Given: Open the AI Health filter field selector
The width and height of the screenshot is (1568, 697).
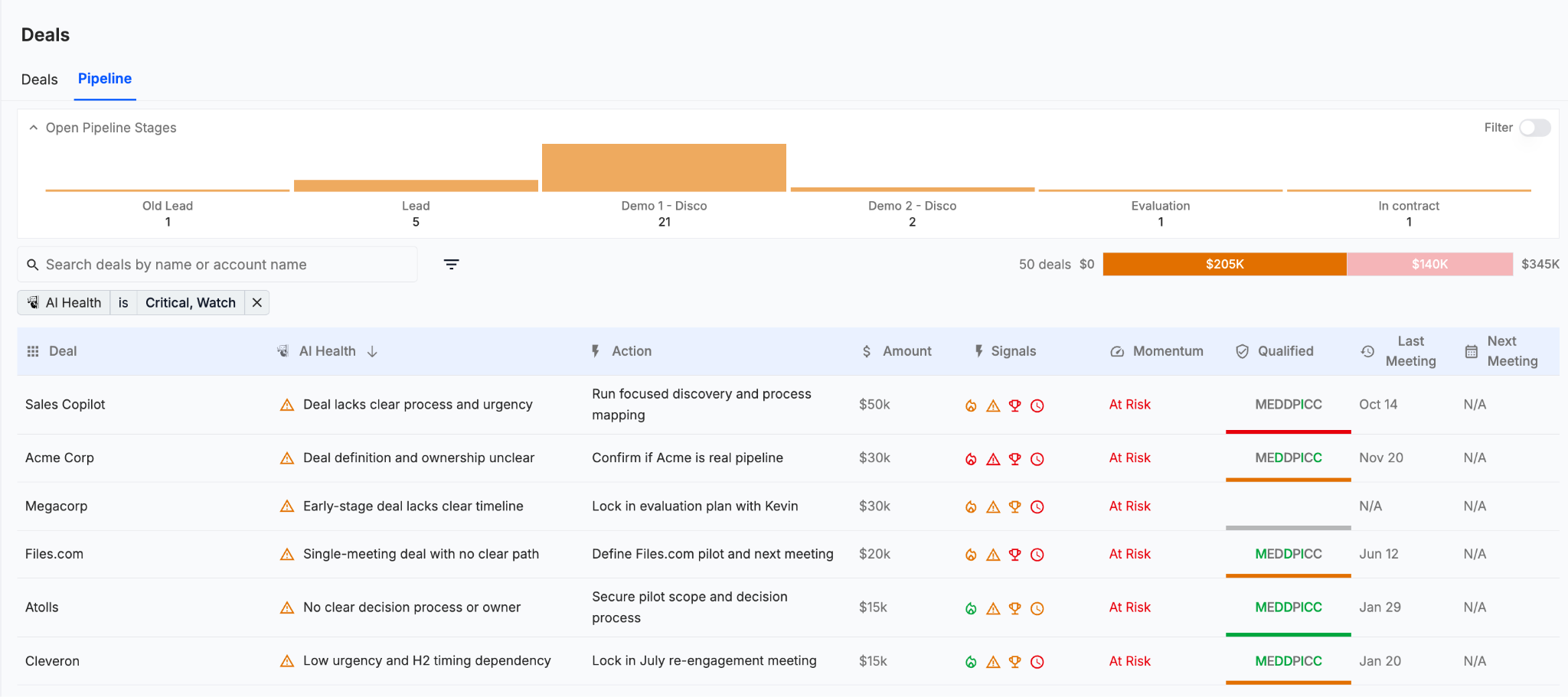Looking at the screenshot, I should tap(64, 302).
